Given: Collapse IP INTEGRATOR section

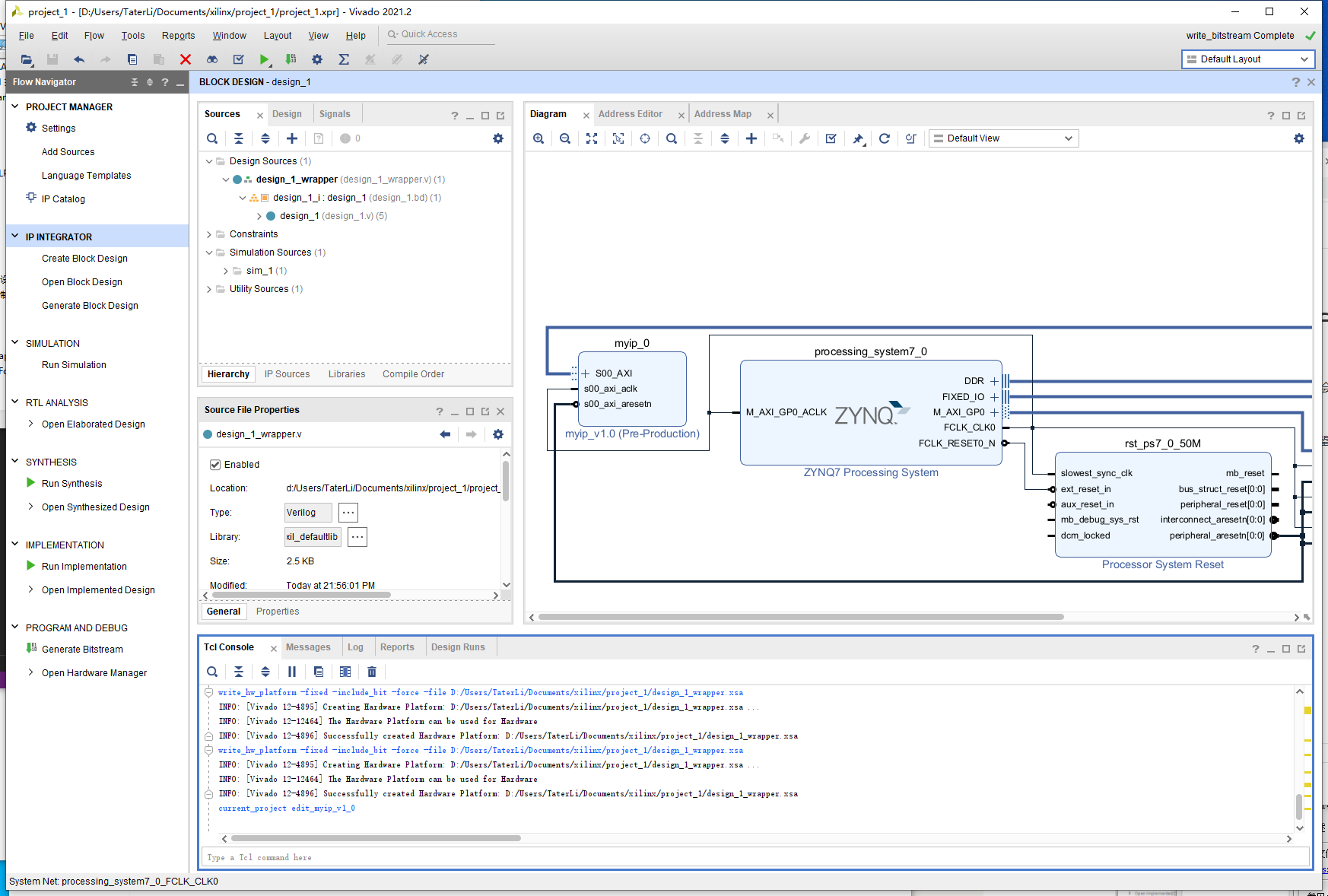Looking at the screenshot, I should [14, 237].
